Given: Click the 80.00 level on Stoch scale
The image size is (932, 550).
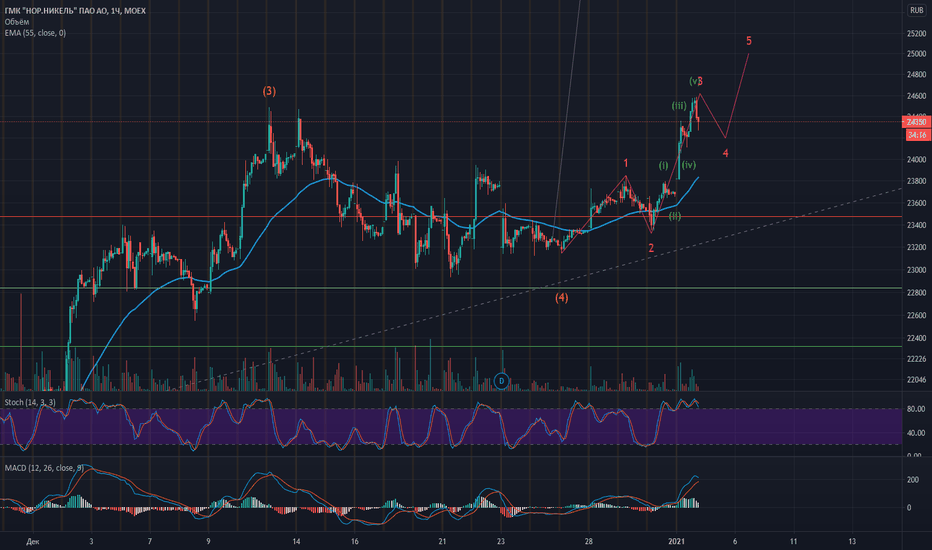Looking at the screenshot, I should click(916, 409).
